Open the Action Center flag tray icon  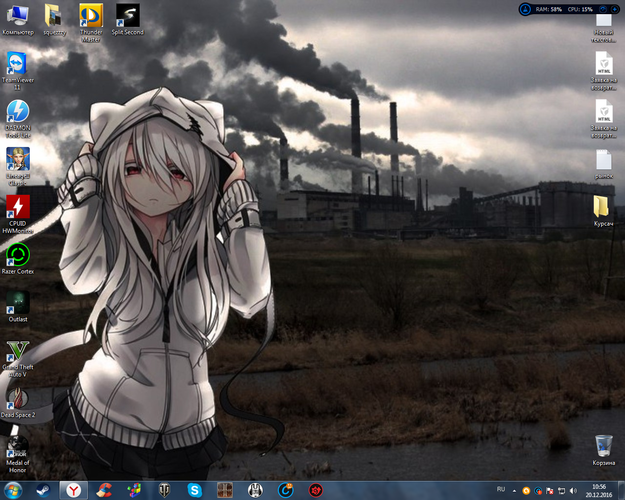(x=550, y=491)
